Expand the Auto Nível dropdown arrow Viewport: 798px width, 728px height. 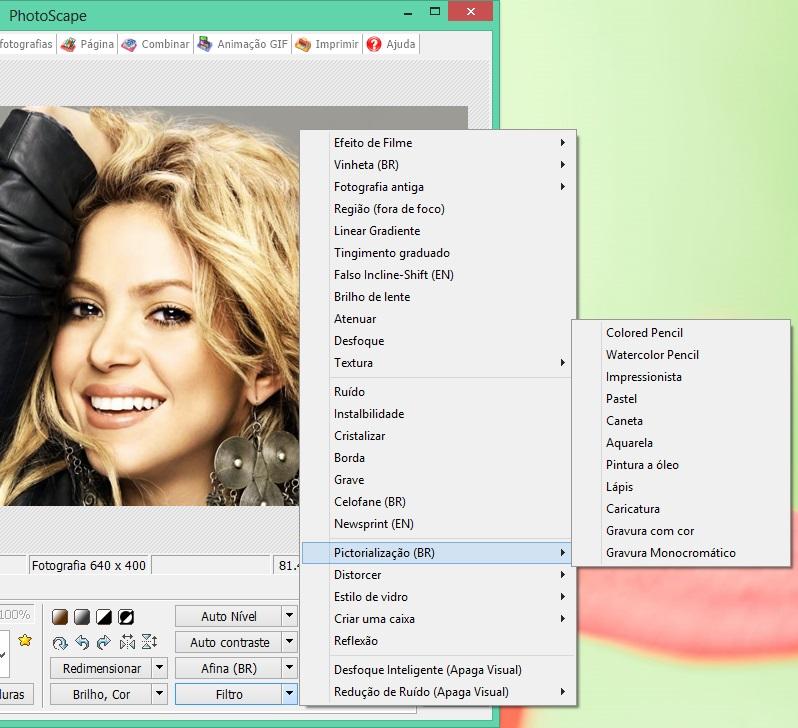click(x=289, y=616)
